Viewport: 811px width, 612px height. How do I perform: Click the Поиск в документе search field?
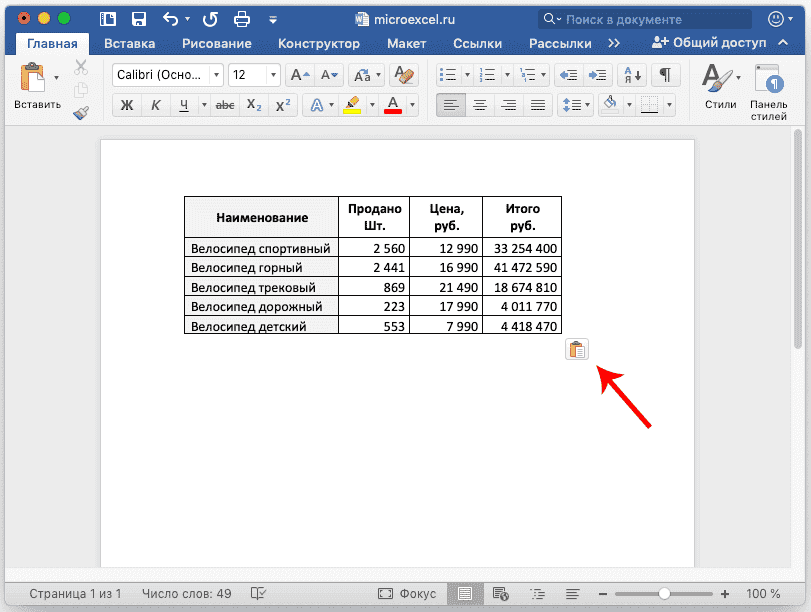point(650,19)
